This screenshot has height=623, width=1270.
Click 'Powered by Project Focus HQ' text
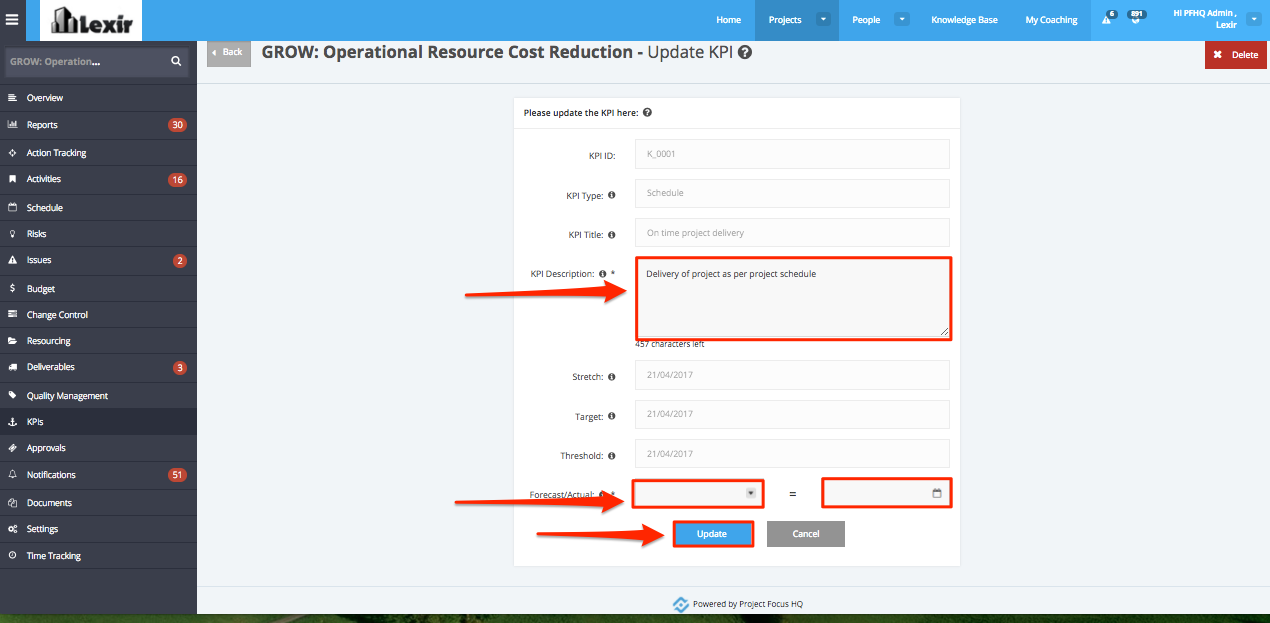[x=748, y=604]
